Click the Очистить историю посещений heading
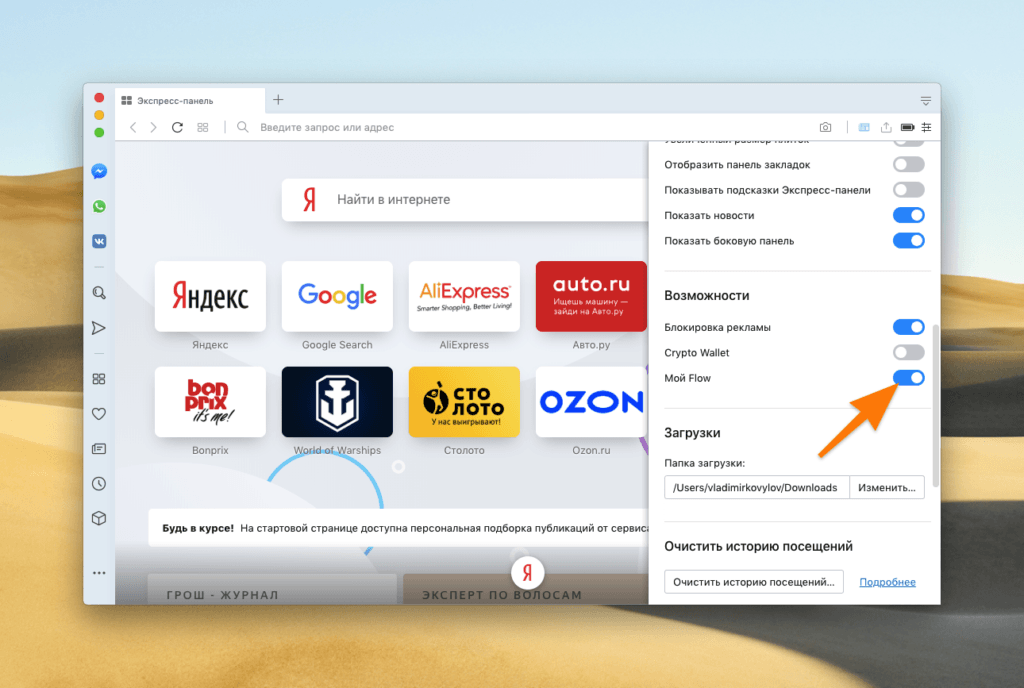This screenshot has width=1024, height=688. (x=758, y=546)
